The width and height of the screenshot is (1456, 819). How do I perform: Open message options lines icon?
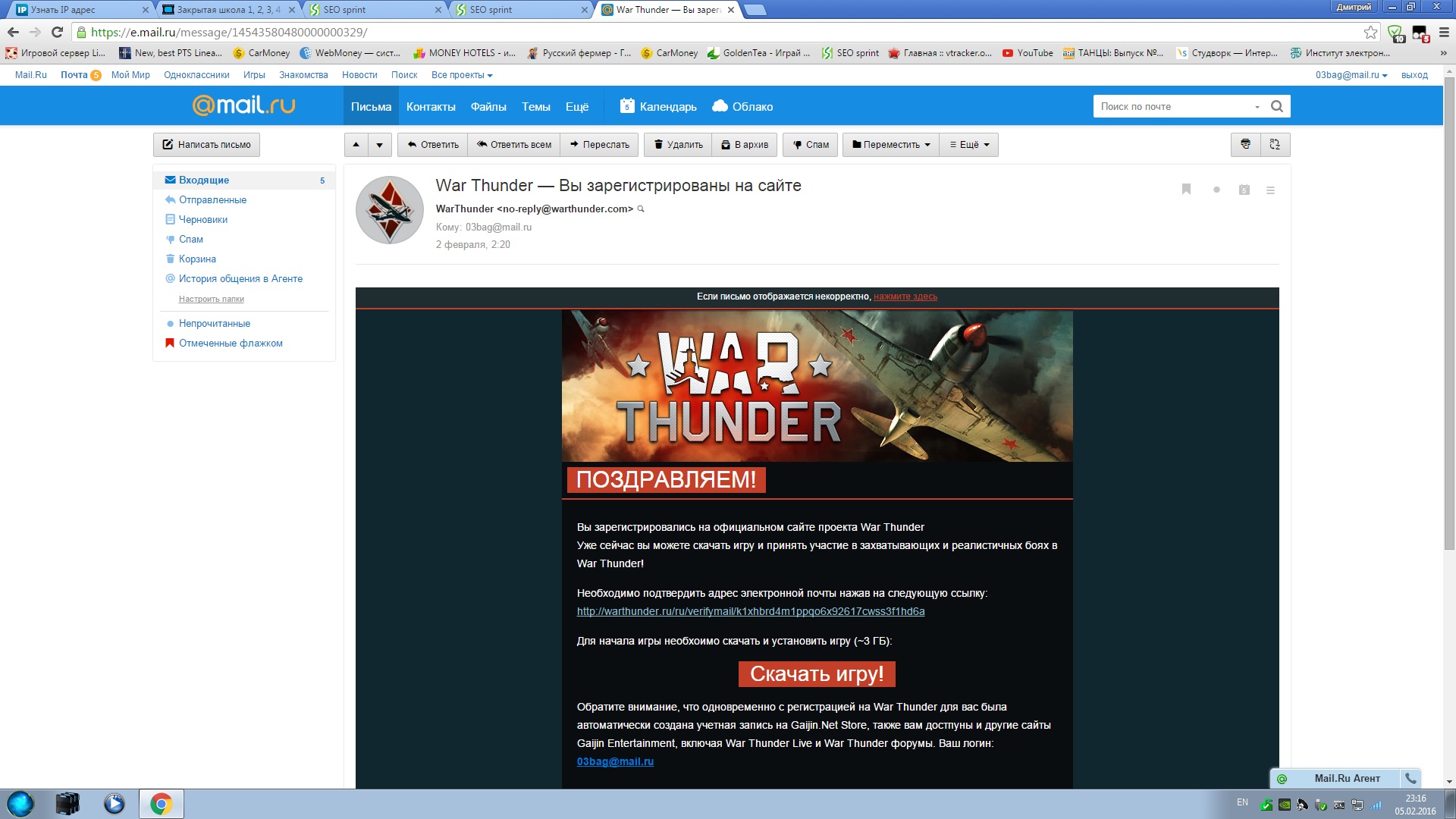[1270, 190]
